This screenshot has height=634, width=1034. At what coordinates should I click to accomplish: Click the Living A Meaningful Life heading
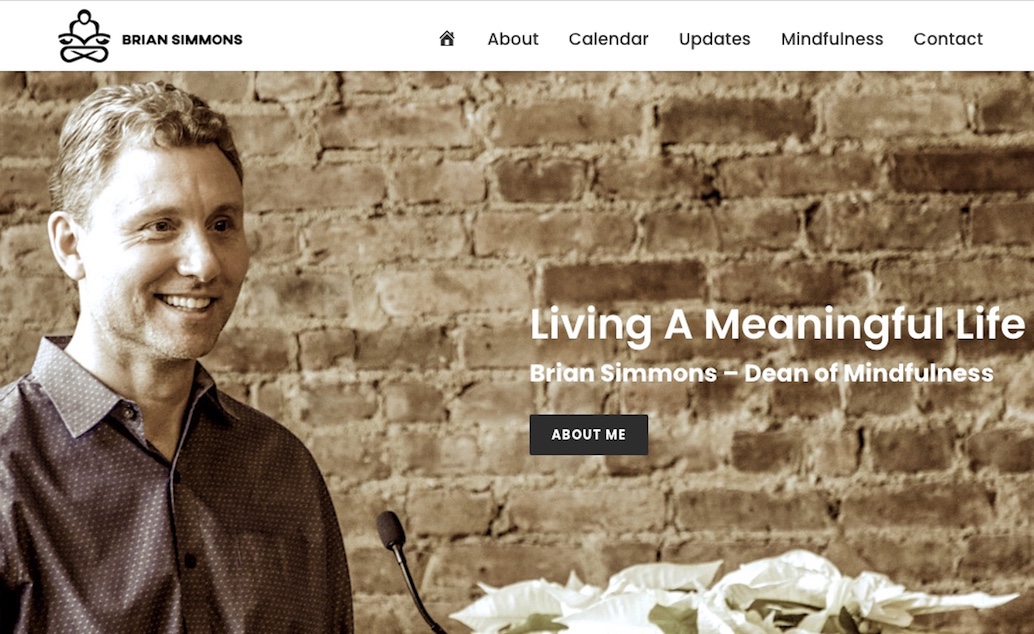(x=777, y=325)
